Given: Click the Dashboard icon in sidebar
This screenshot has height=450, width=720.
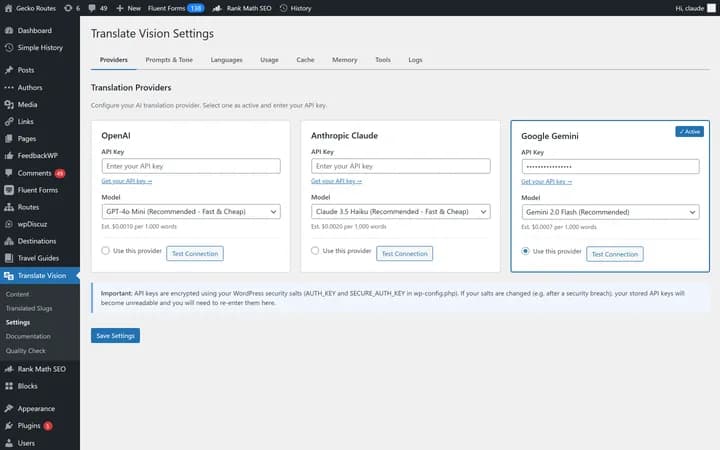Looking at the screenshot, I should pos(9,31).
